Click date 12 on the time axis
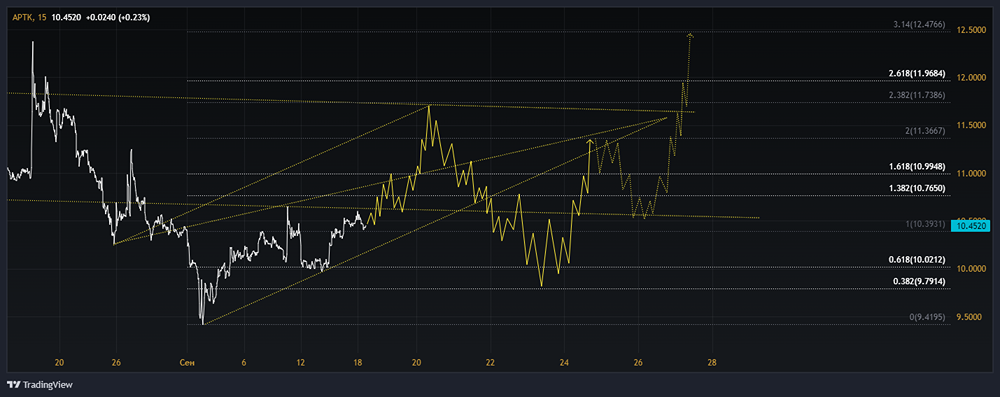1000x397 pixels. click(300, 363)
